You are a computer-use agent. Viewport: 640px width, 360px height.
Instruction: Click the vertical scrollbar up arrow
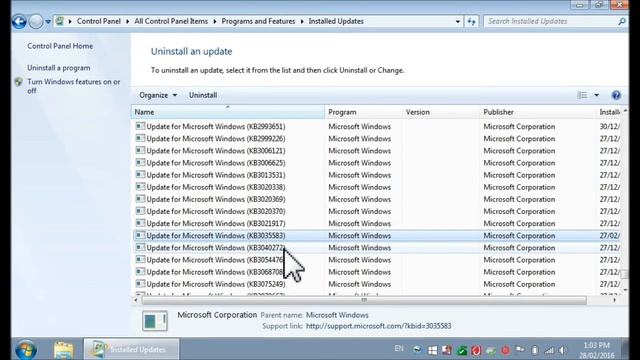(625, 111)
